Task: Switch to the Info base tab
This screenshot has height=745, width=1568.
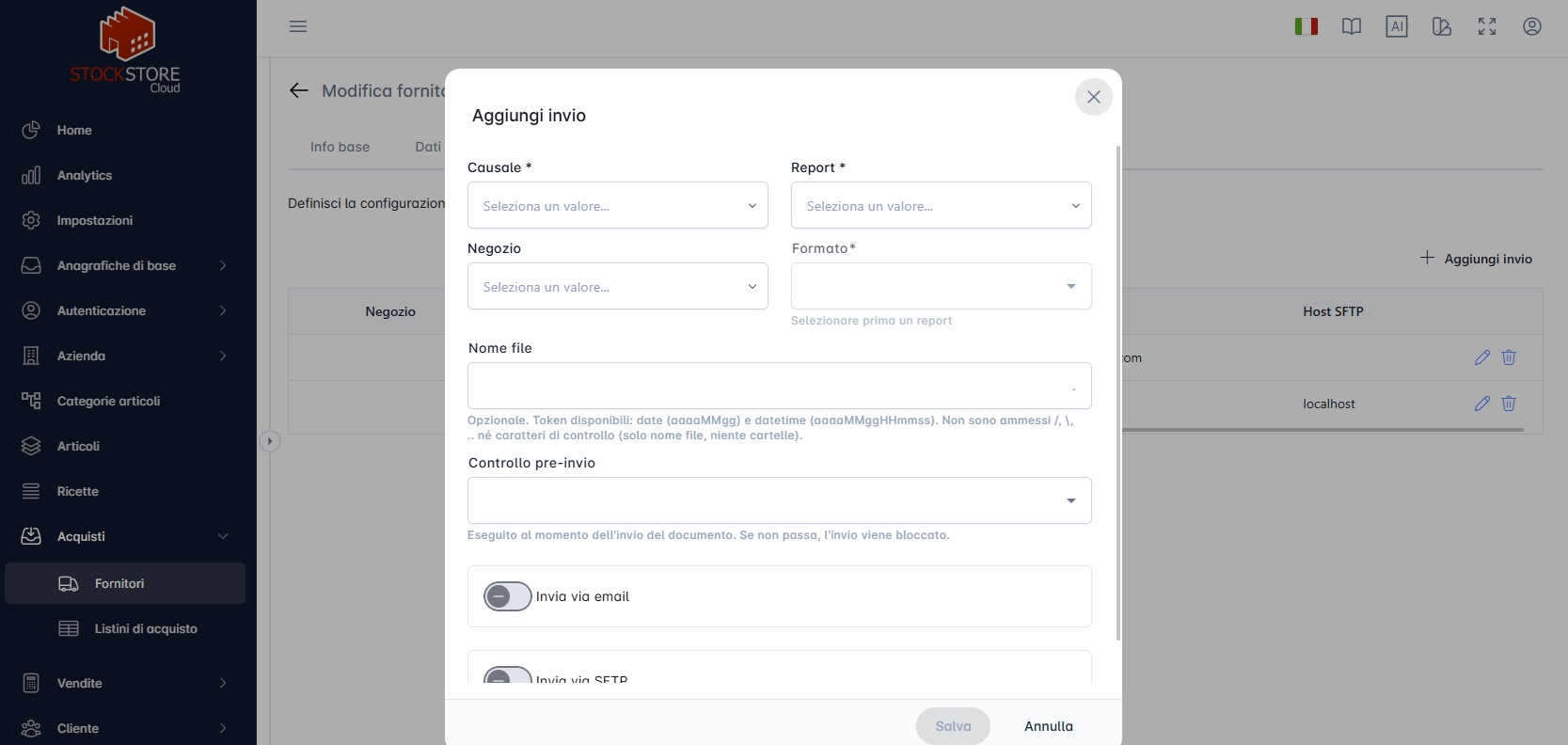Action: [x=340, y=147]
